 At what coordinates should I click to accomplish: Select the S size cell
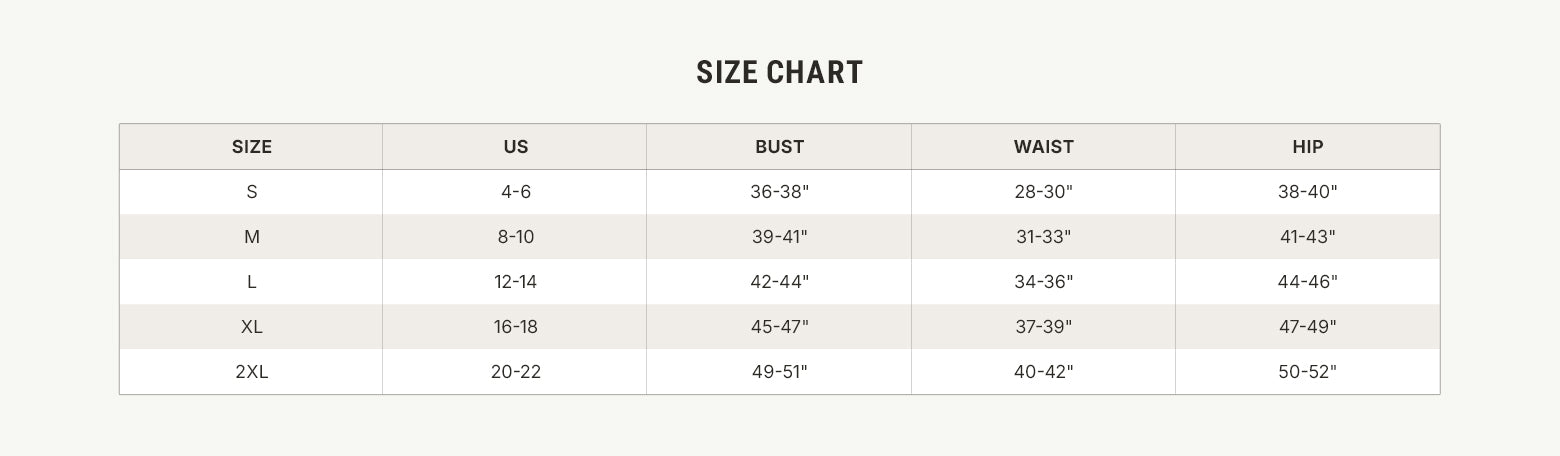point(252,192)
